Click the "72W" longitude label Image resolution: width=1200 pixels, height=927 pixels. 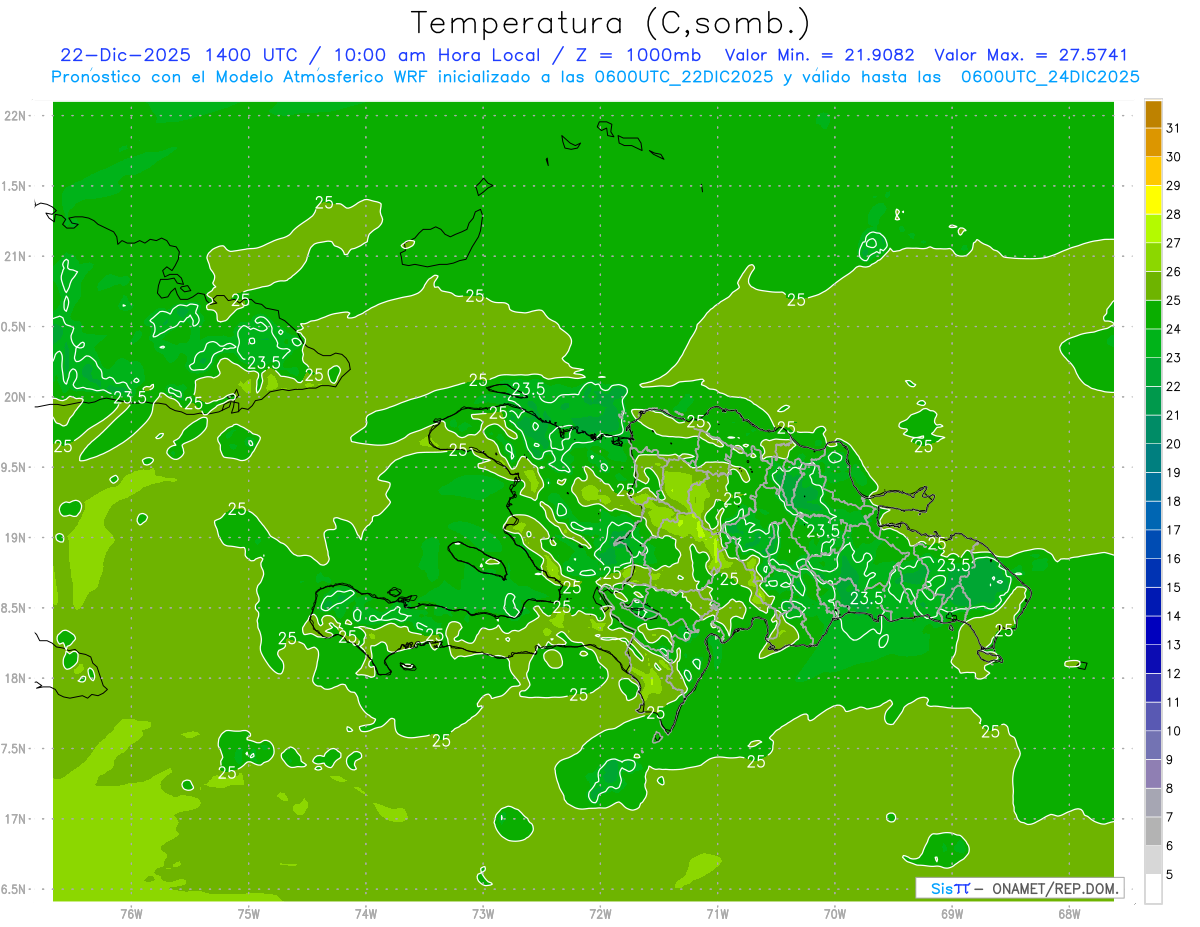pyautogui.click(x=600, y=914)
